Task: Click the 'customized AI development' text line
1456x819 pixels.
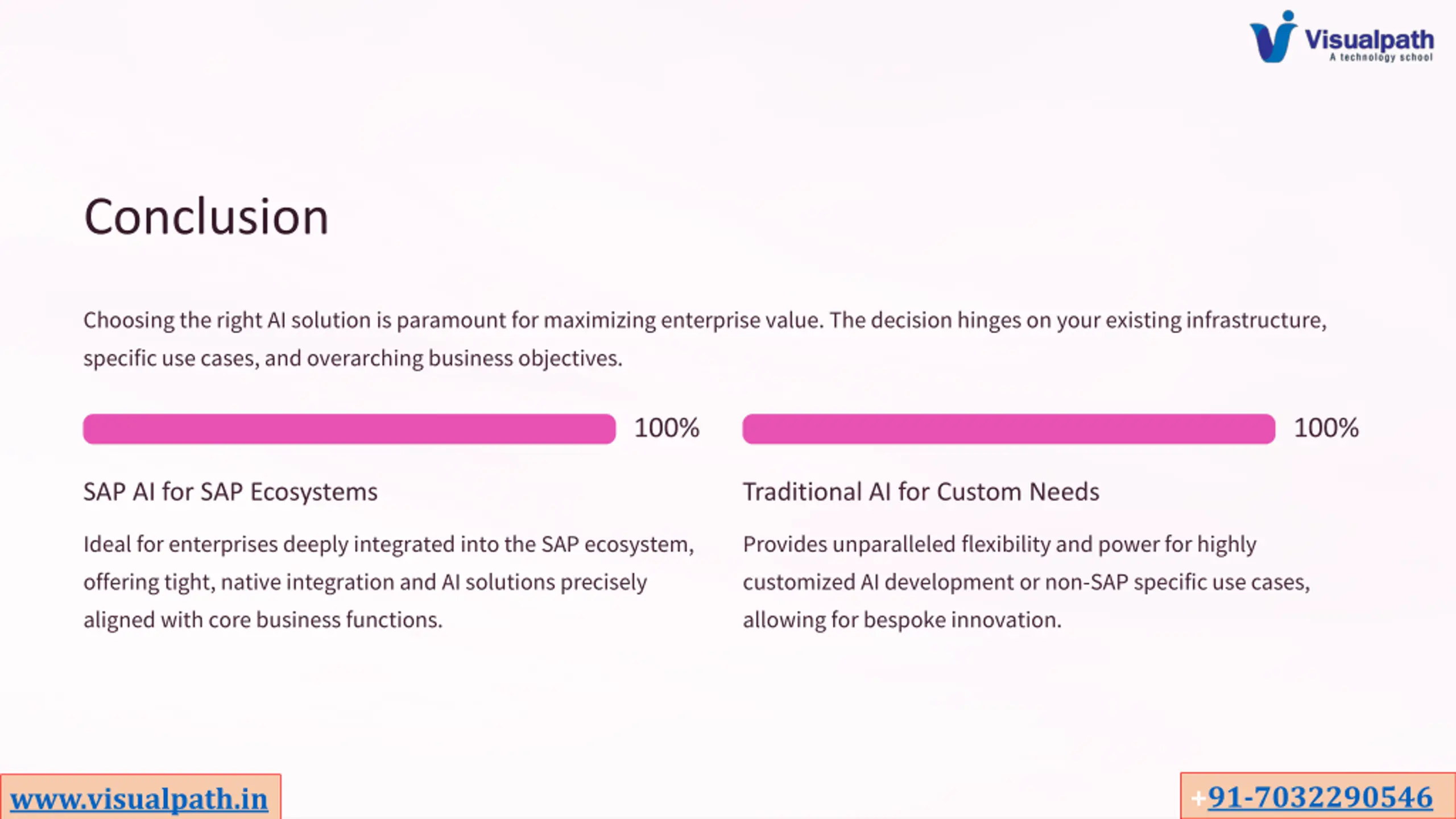Action: [1027, 582]
